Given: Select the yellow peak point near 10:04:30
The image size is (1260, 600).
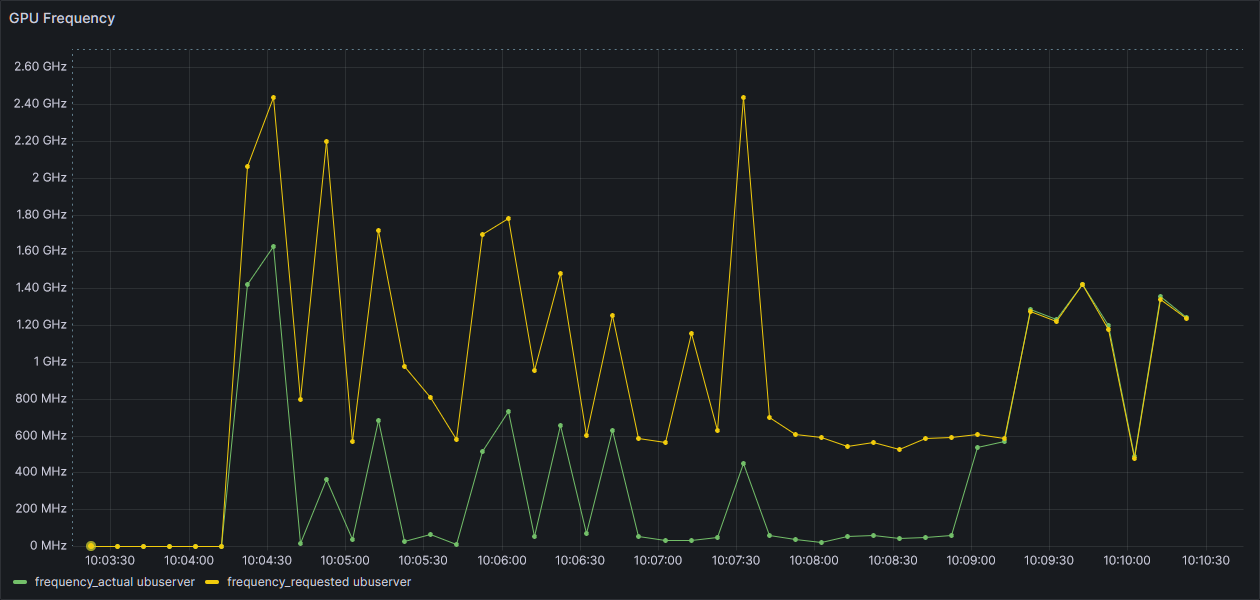Looking at the screenshot, I should (x=273, y=98).
